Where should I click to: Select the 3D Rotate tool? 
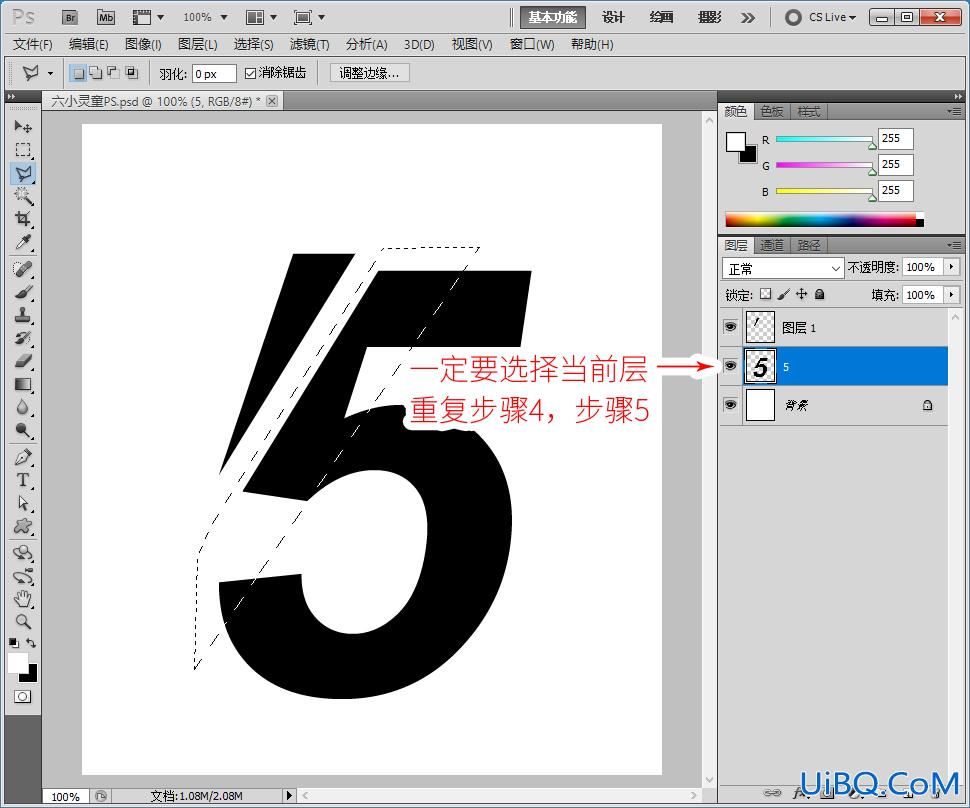tap(23, 553)
